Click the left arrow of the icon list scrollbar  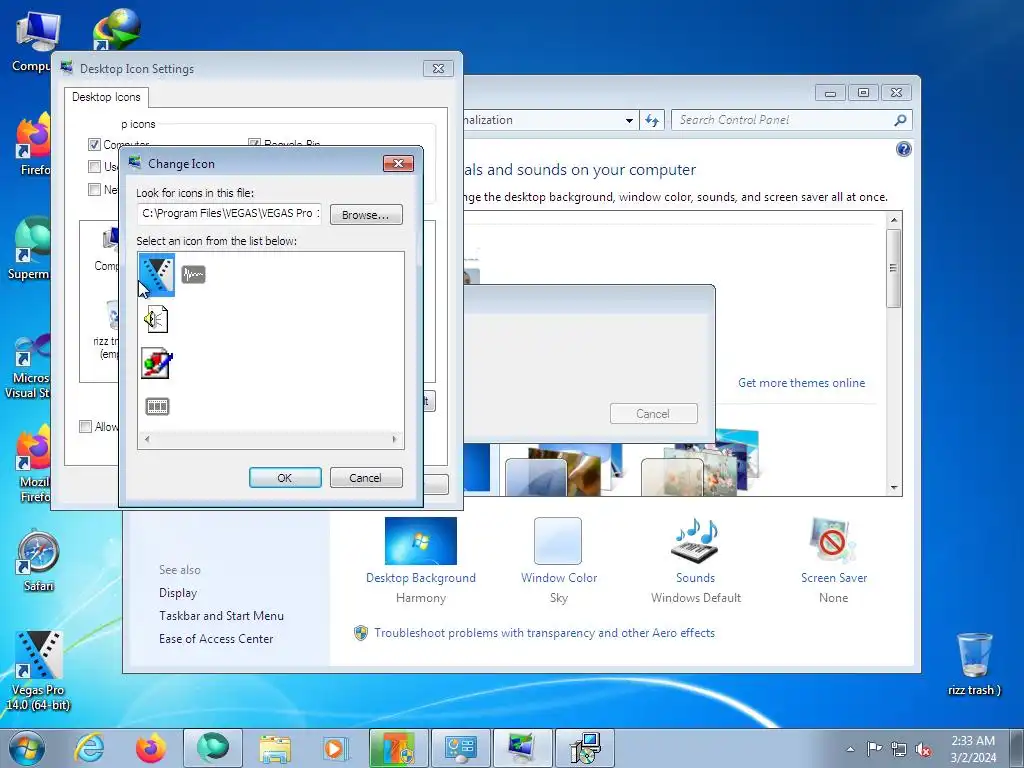(x=147, y=439)
